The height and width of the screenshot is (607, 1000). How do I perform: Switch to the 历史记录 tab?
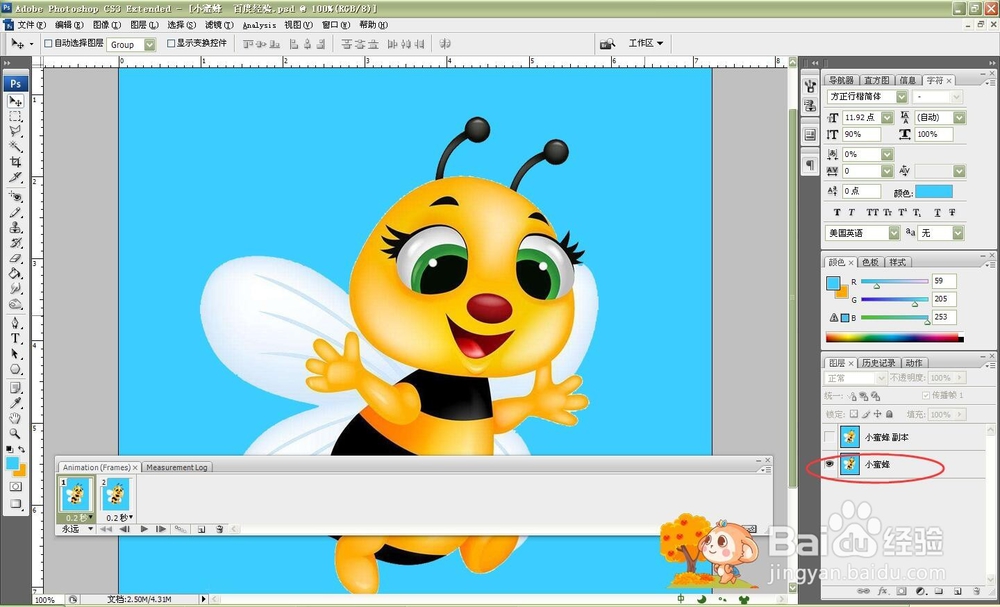coord(878,363)
